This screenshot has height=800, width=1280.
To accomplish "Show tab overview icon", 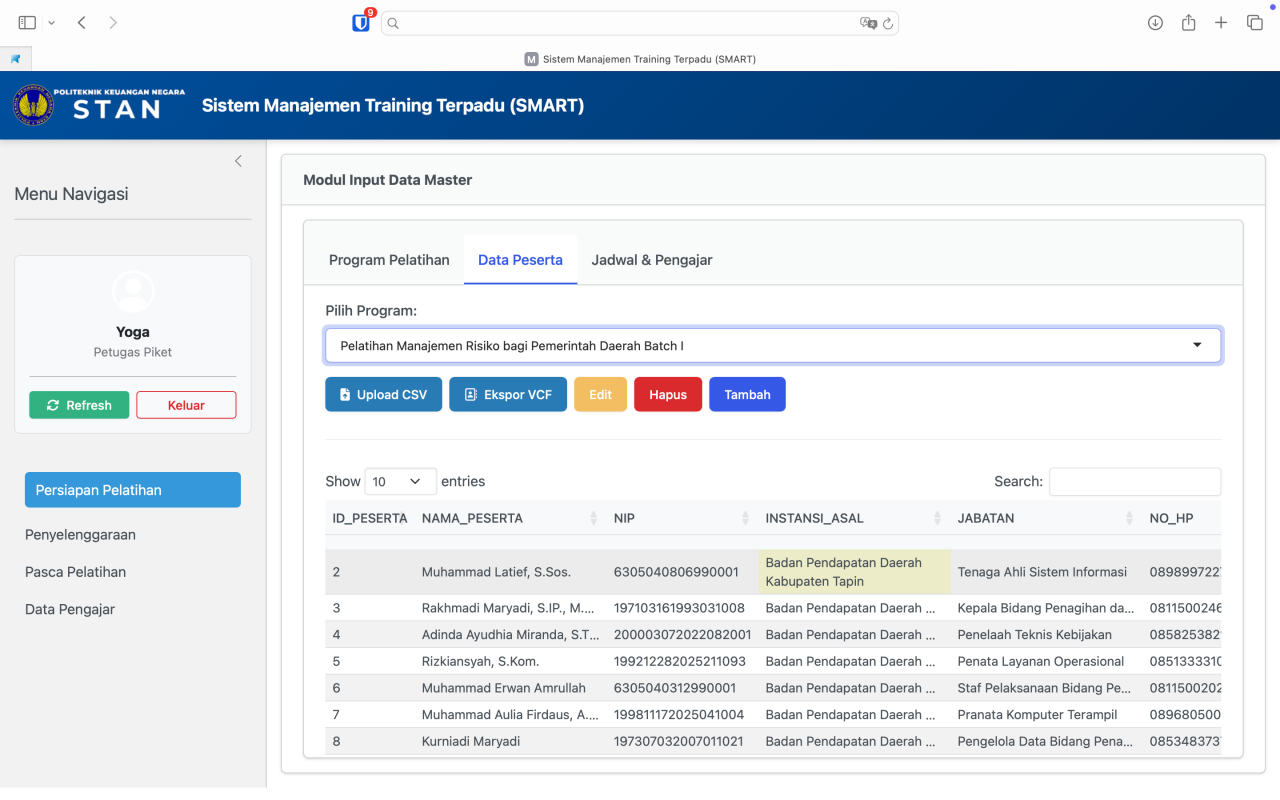I will (1254, 22).
